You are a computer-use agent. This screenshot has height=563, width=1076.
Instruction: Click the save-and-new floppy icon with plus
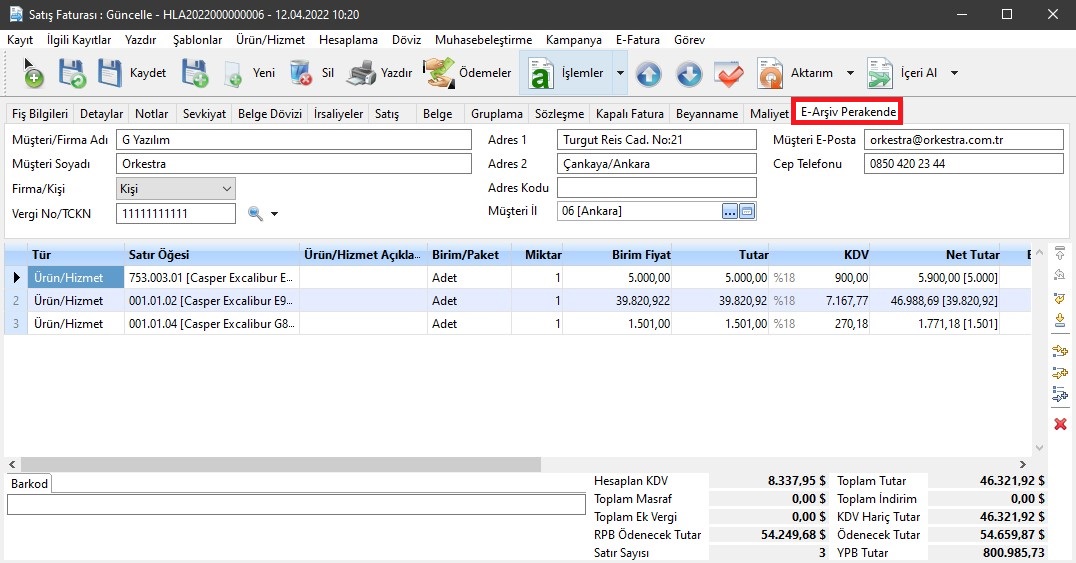(195, 73)
